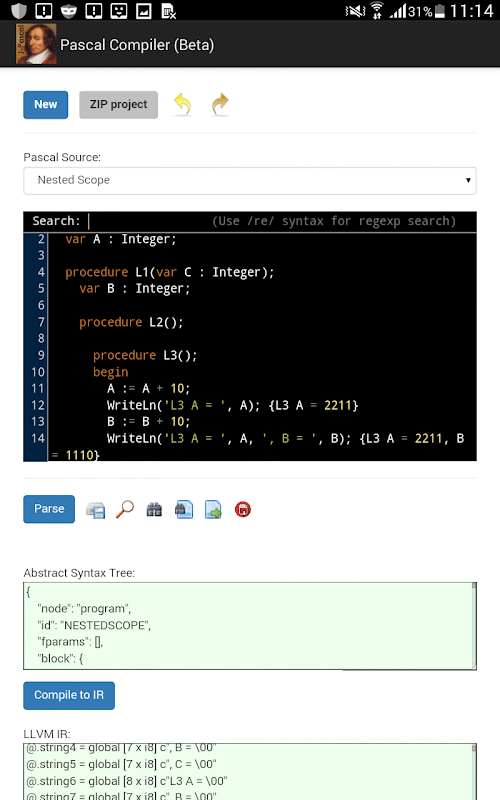This screenshot has height=800, width=500.
Task: Click the '@.string6 = global' IR line
Action: pyautogui.click(x=127, y=781)
